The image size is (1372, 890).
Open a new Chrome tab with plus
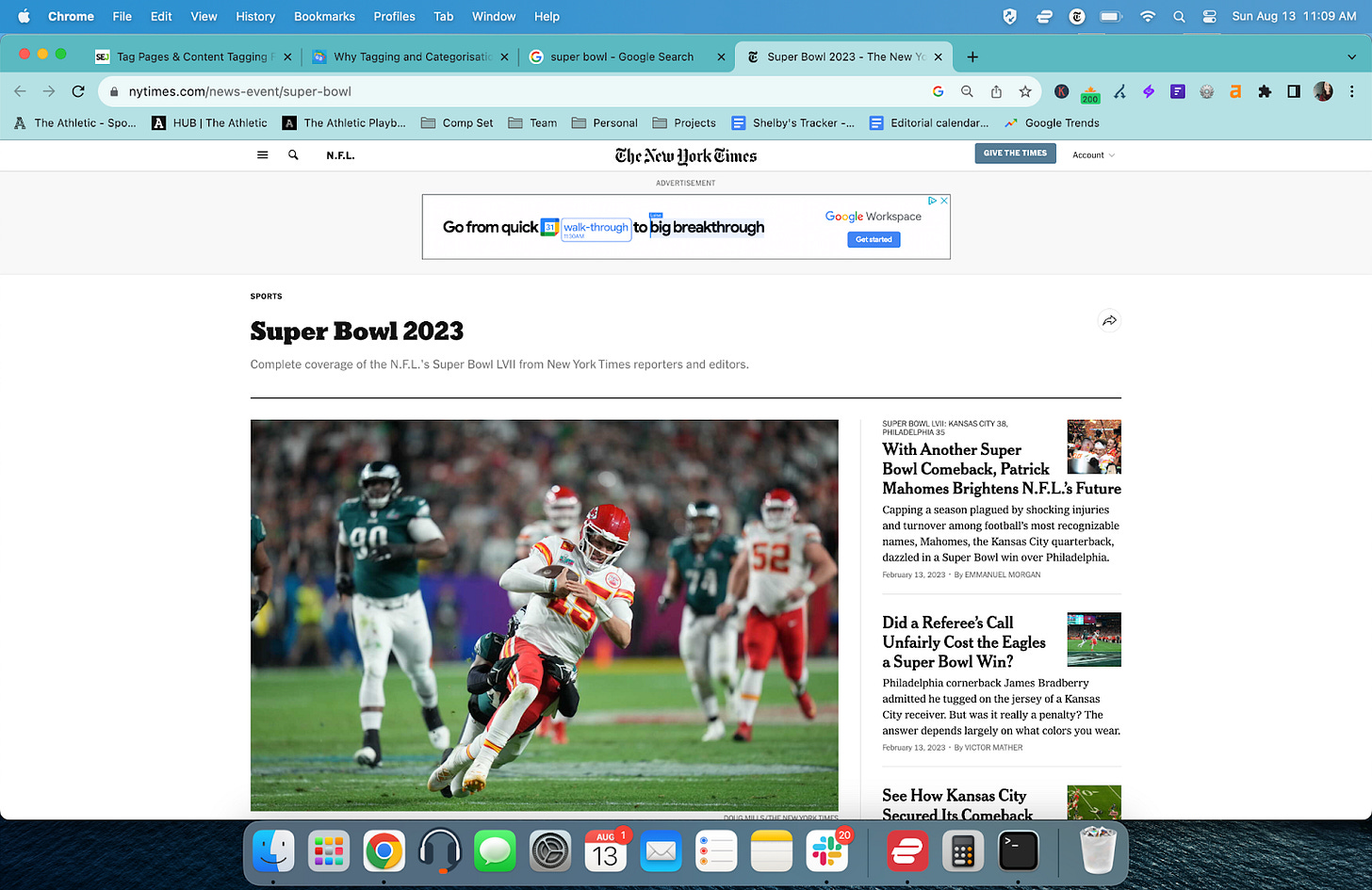click(972, 57)
